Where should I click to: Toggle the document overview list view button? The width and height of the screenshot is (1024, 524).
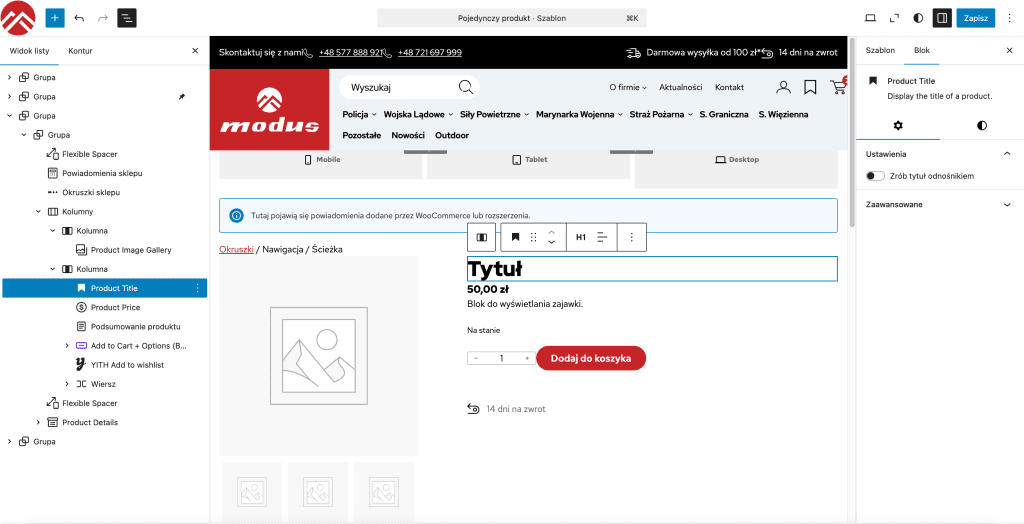[x=127, y=18]
